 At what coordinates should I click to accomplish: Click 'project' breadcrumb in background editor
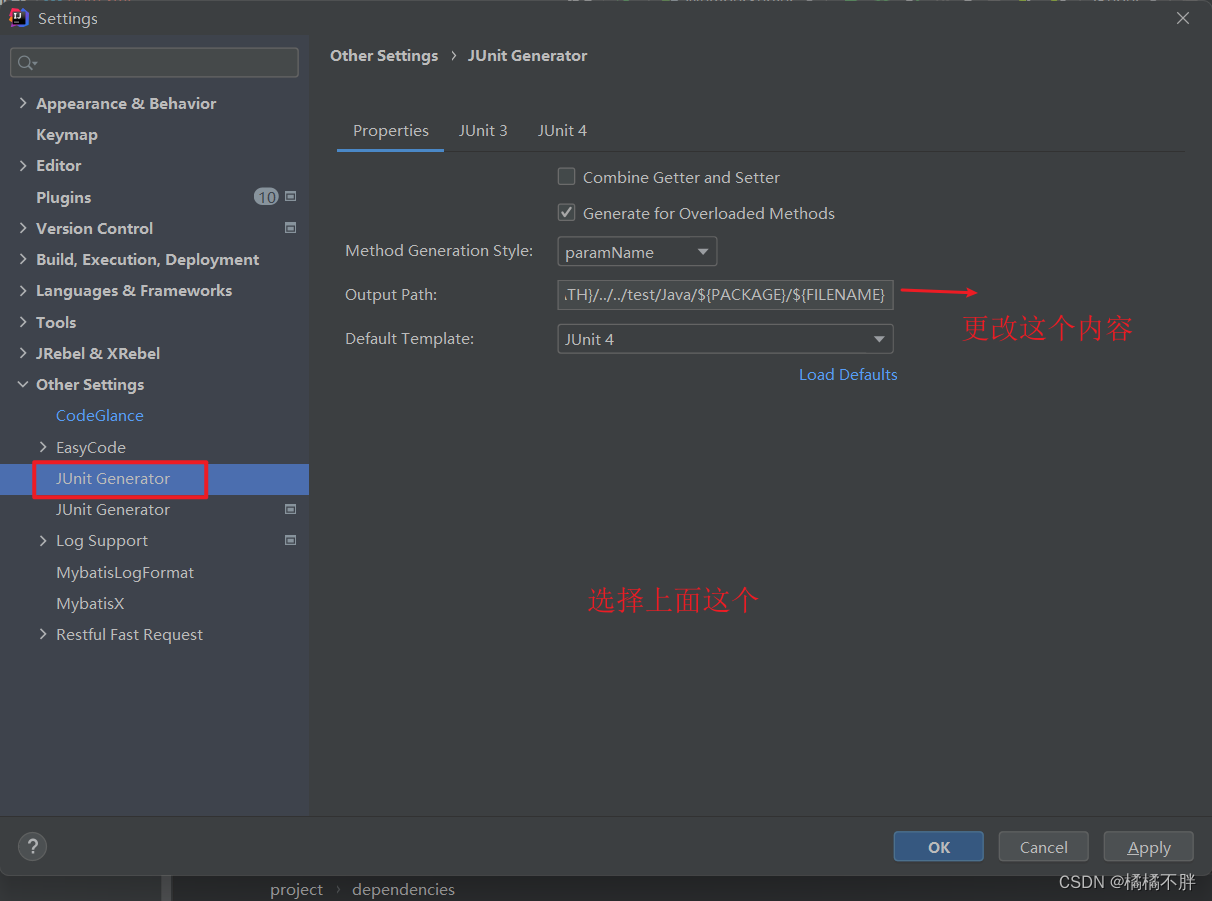[x=296, y=889]
